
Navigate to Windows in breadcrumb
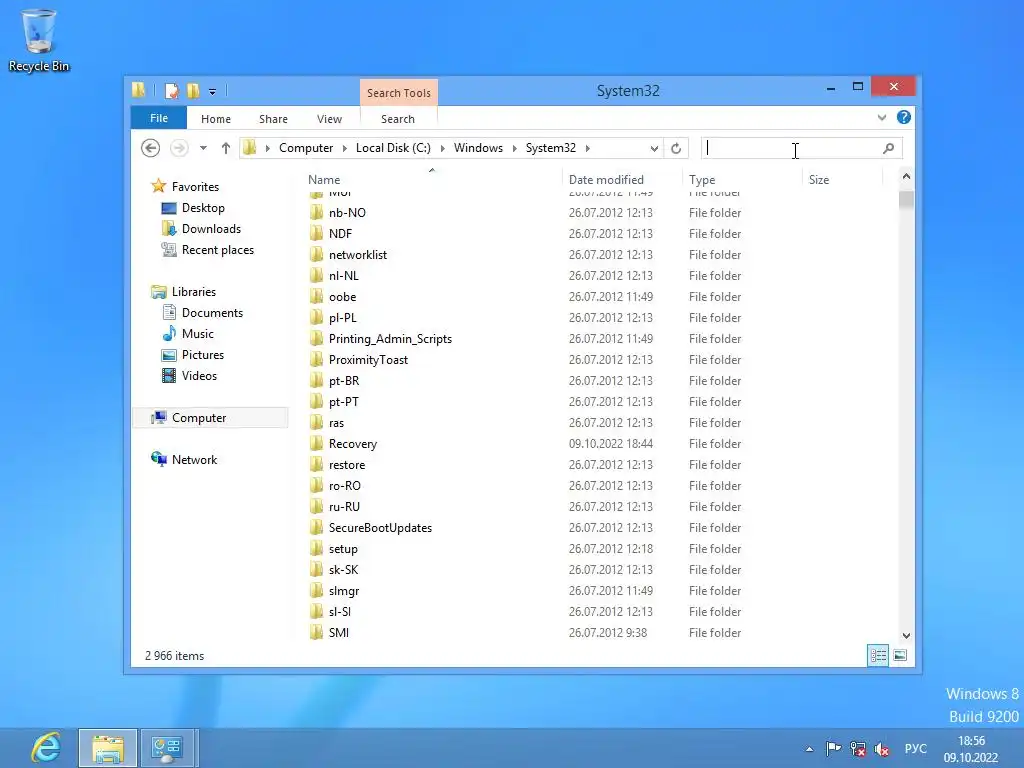pos(478,148)
